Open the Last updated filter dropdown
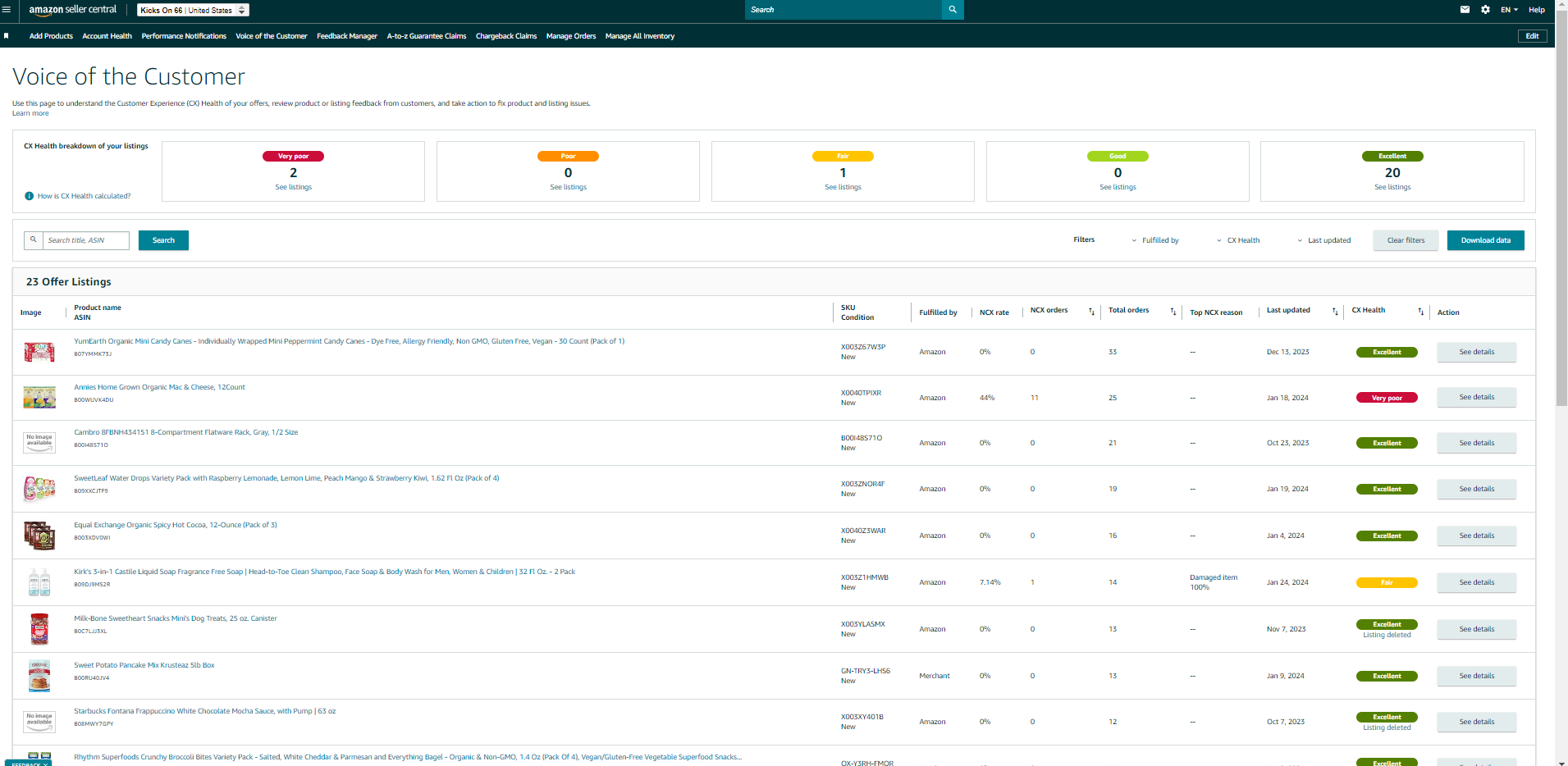The width and height of the screenshot is (1568, 766). click(1323, 240)
